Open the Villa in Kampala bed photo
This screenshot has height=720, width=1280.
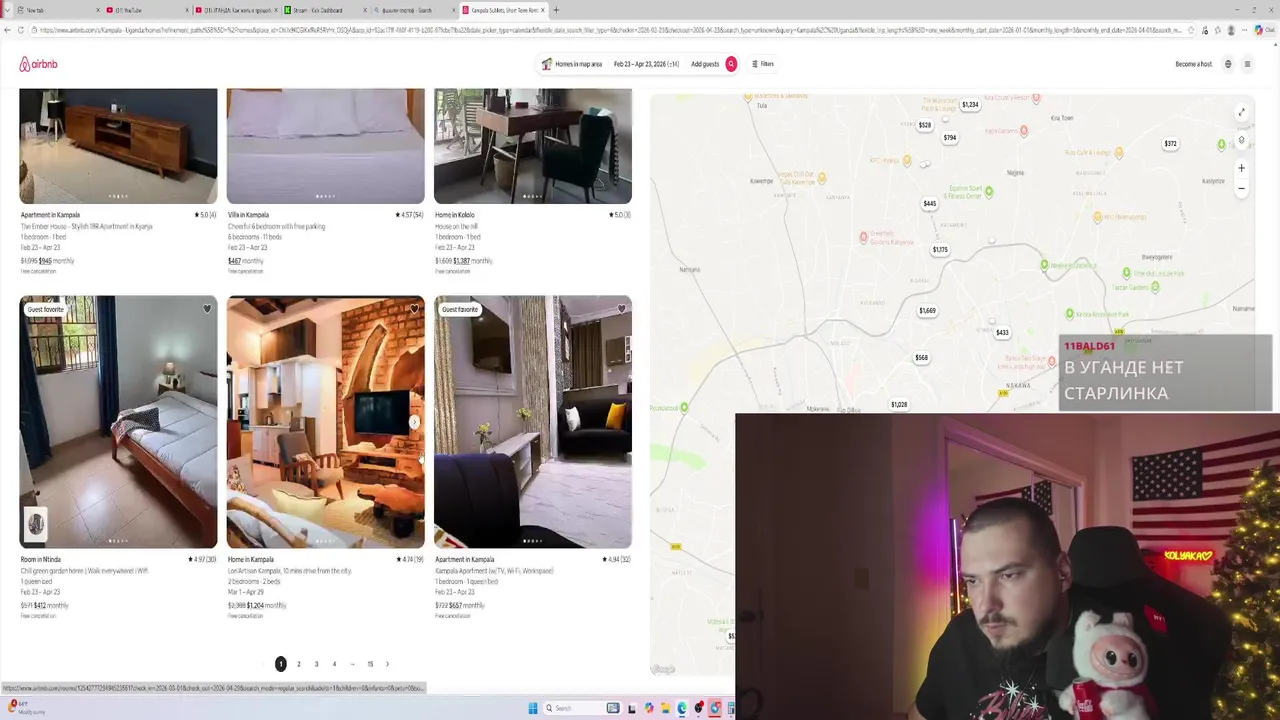point(325,146)
